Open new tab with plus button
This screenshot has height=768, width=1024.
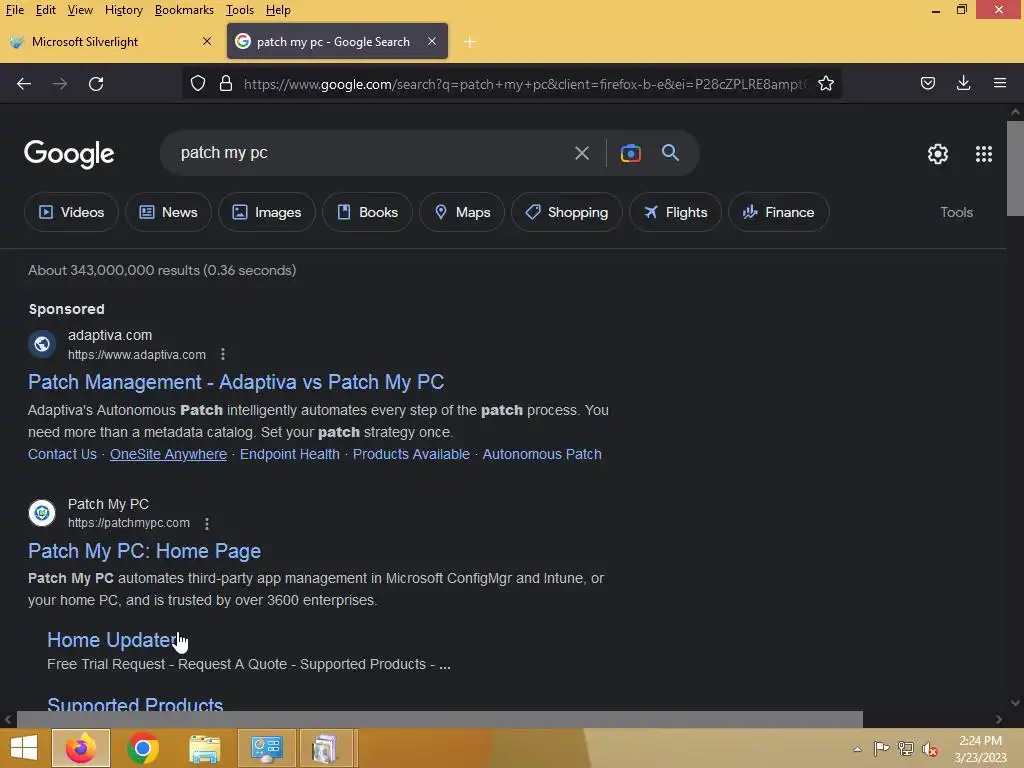(x=470, y=42)
